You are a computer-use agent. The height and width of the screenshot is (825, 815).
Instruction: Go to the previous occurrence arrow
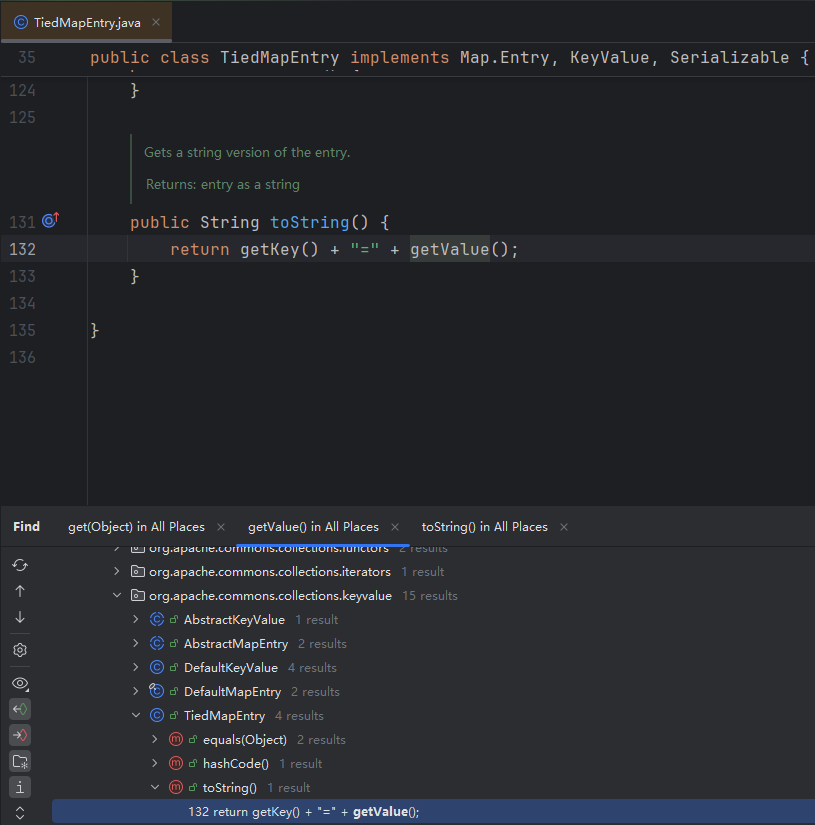[20, 591]
